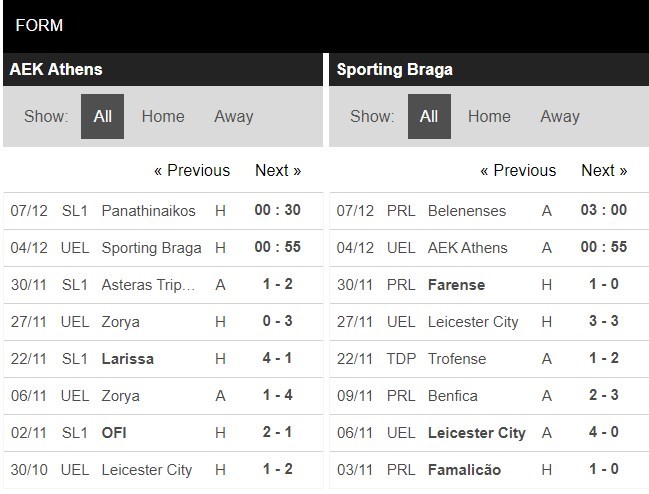649x494 pixels.
Task: Open Belenenses fixture at 03 : 00
Action: pyautogui.click(x=466, y=211)
